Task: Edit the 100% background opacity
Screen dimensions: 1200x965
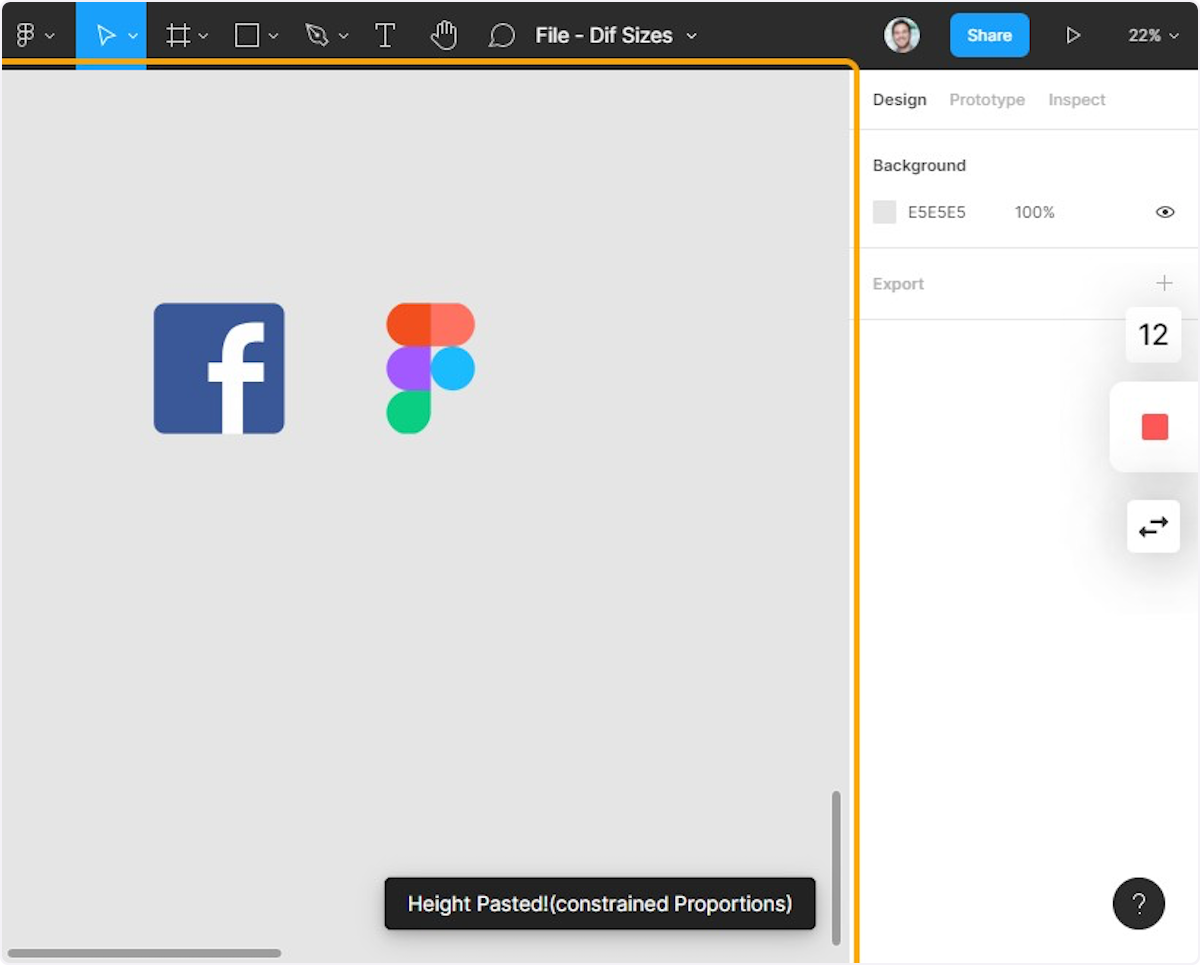Action: 1035,212
